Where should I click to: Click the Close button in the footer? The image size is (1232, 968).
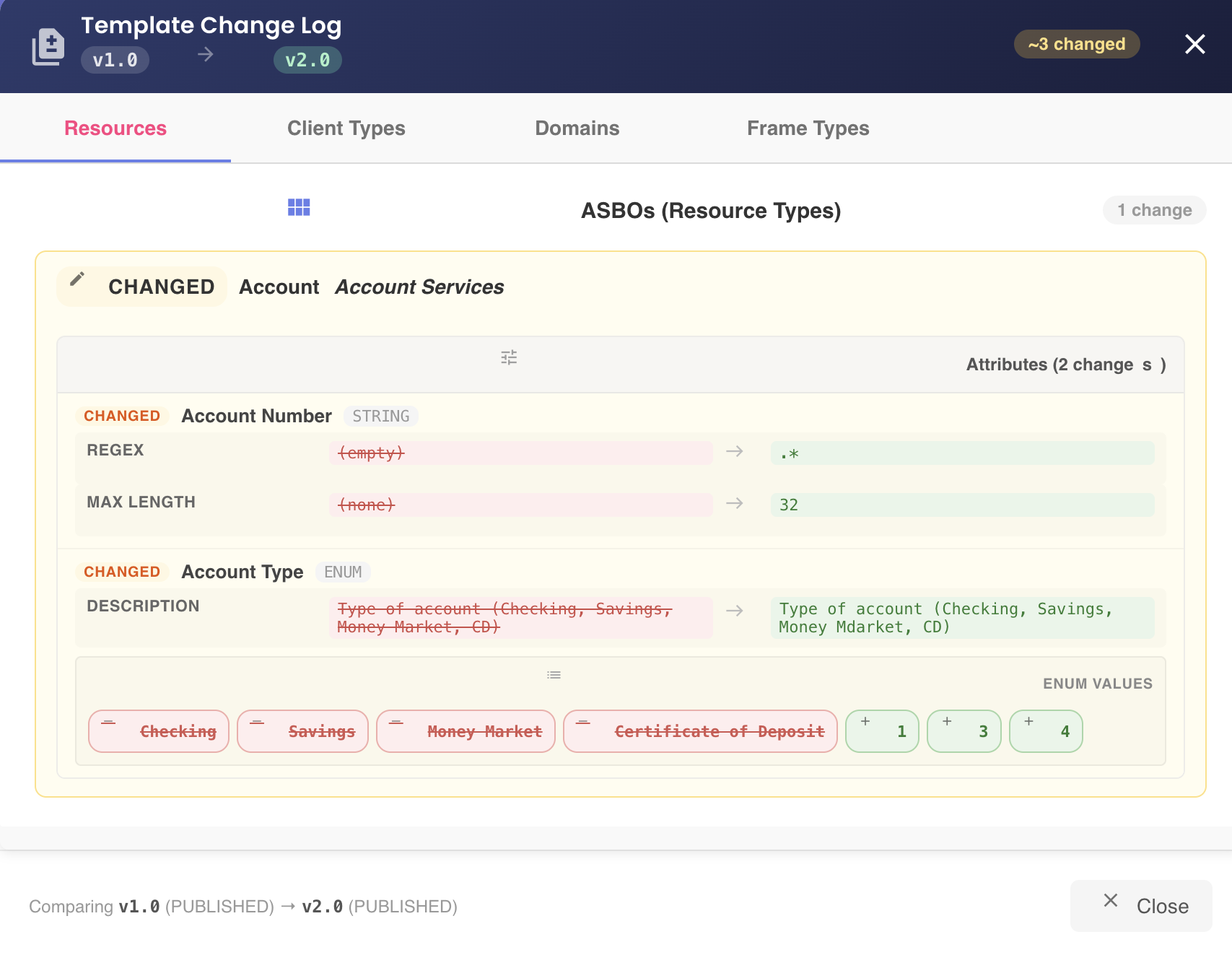(1141, 906)
